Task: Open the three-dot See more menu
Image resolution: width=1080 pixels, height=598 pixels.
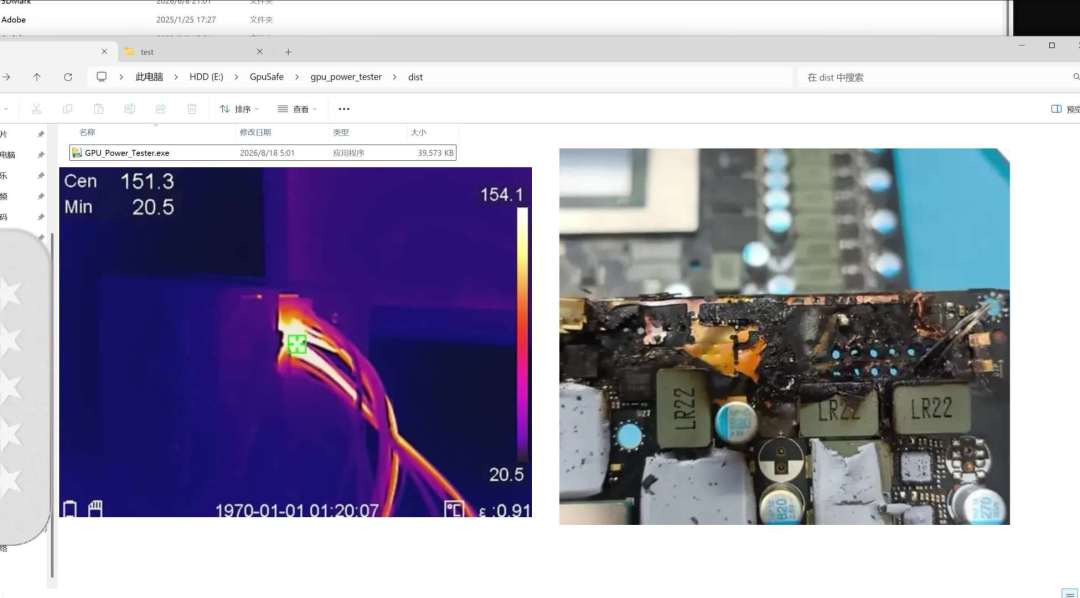Action: point(344,109)
